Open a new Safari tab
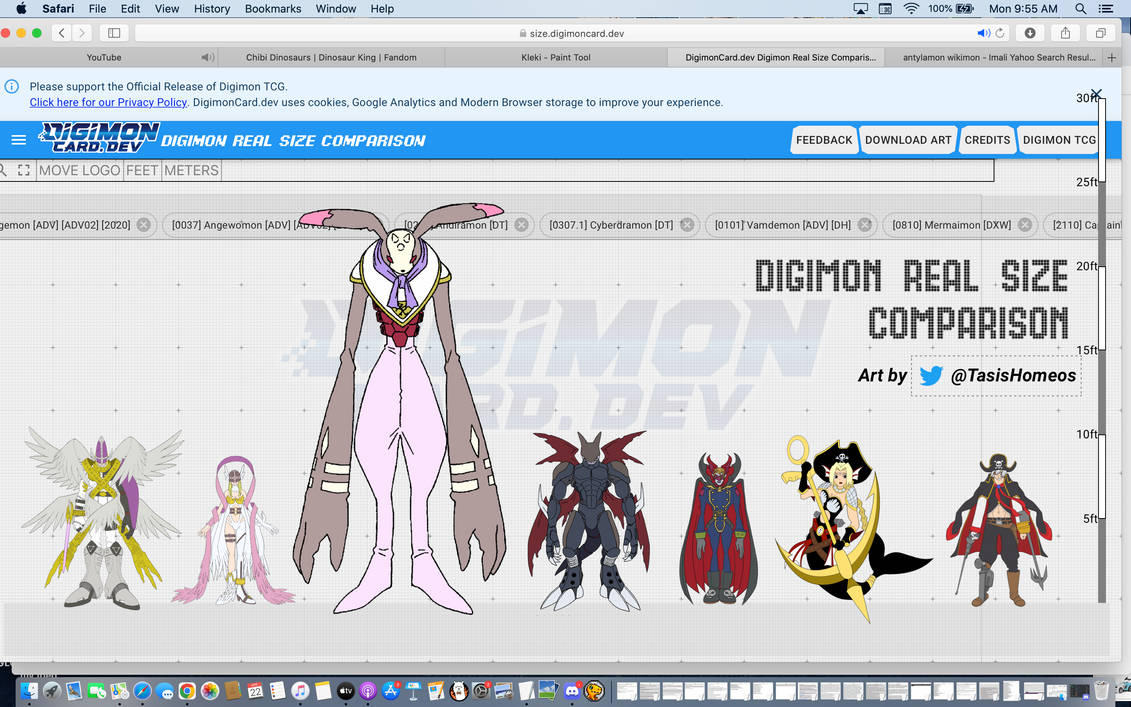The image size is (1131, 707). pyautogui.click(x=1112, y=57)
